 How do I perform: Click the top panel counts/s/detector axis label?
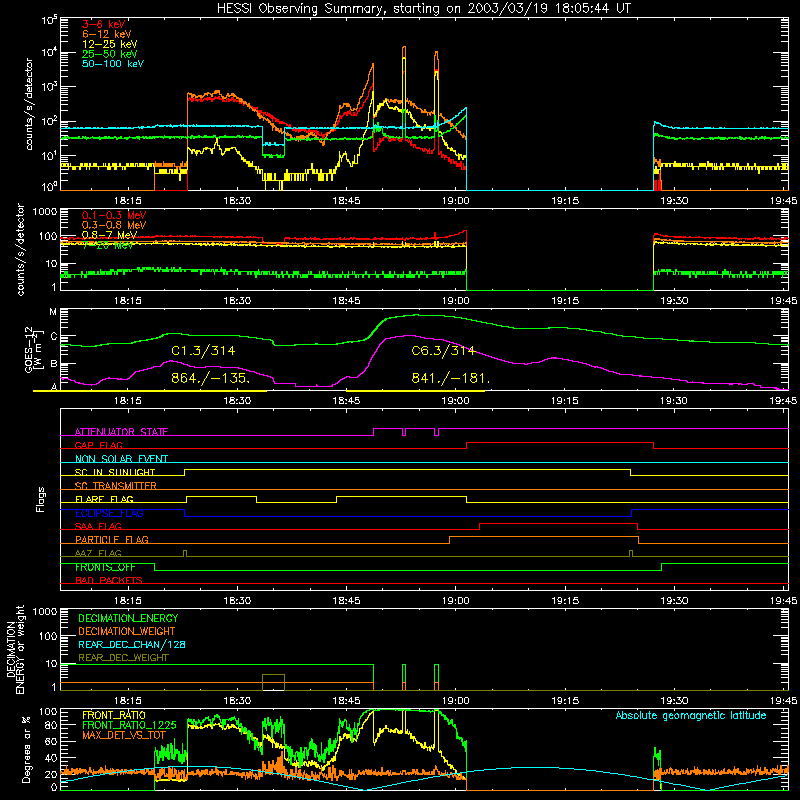coord(29,104)
